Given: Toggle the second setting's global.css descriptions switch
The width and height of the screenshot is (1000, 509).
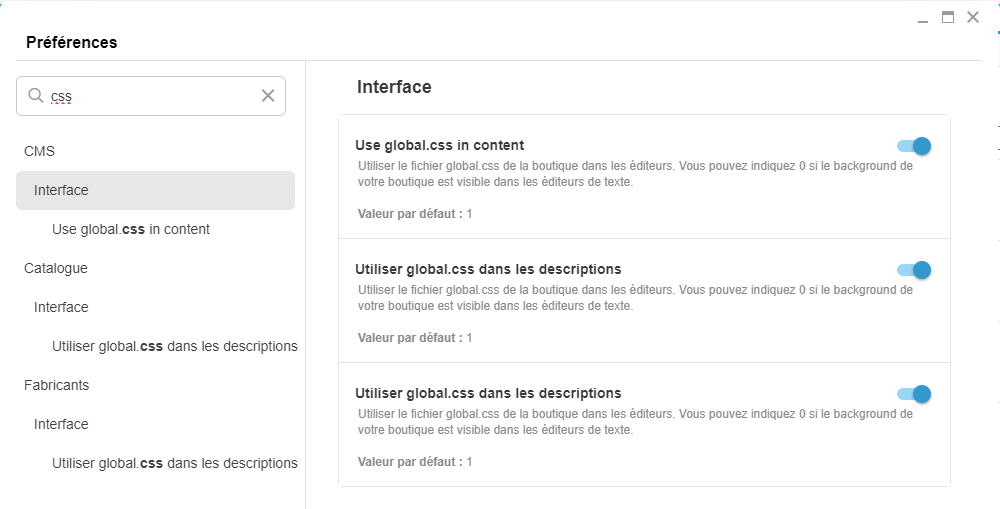Looking at the screenshot, I should click(x=914, y=270).
